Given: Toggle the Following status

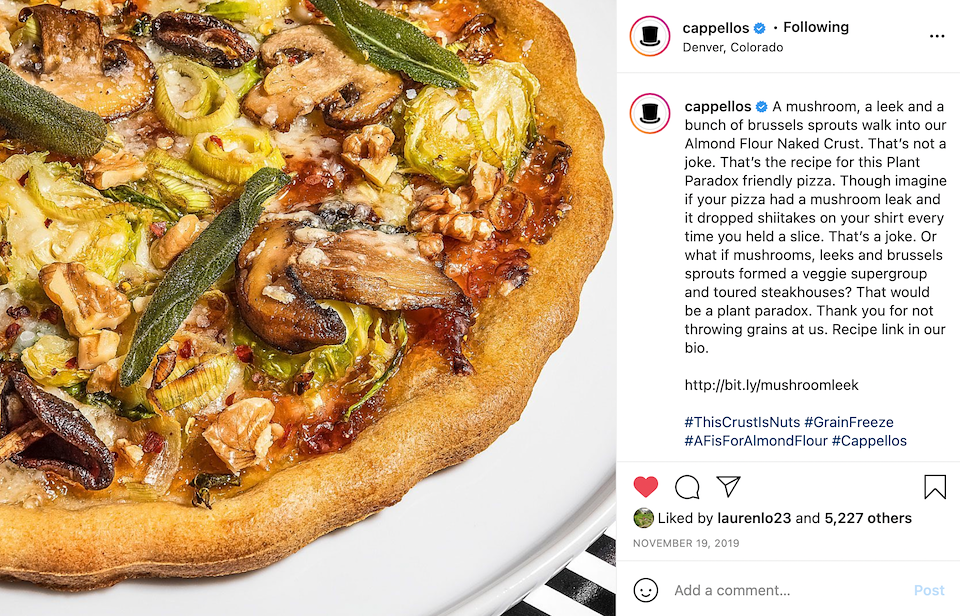Looking at the screenshot, I should click(816, 28).
